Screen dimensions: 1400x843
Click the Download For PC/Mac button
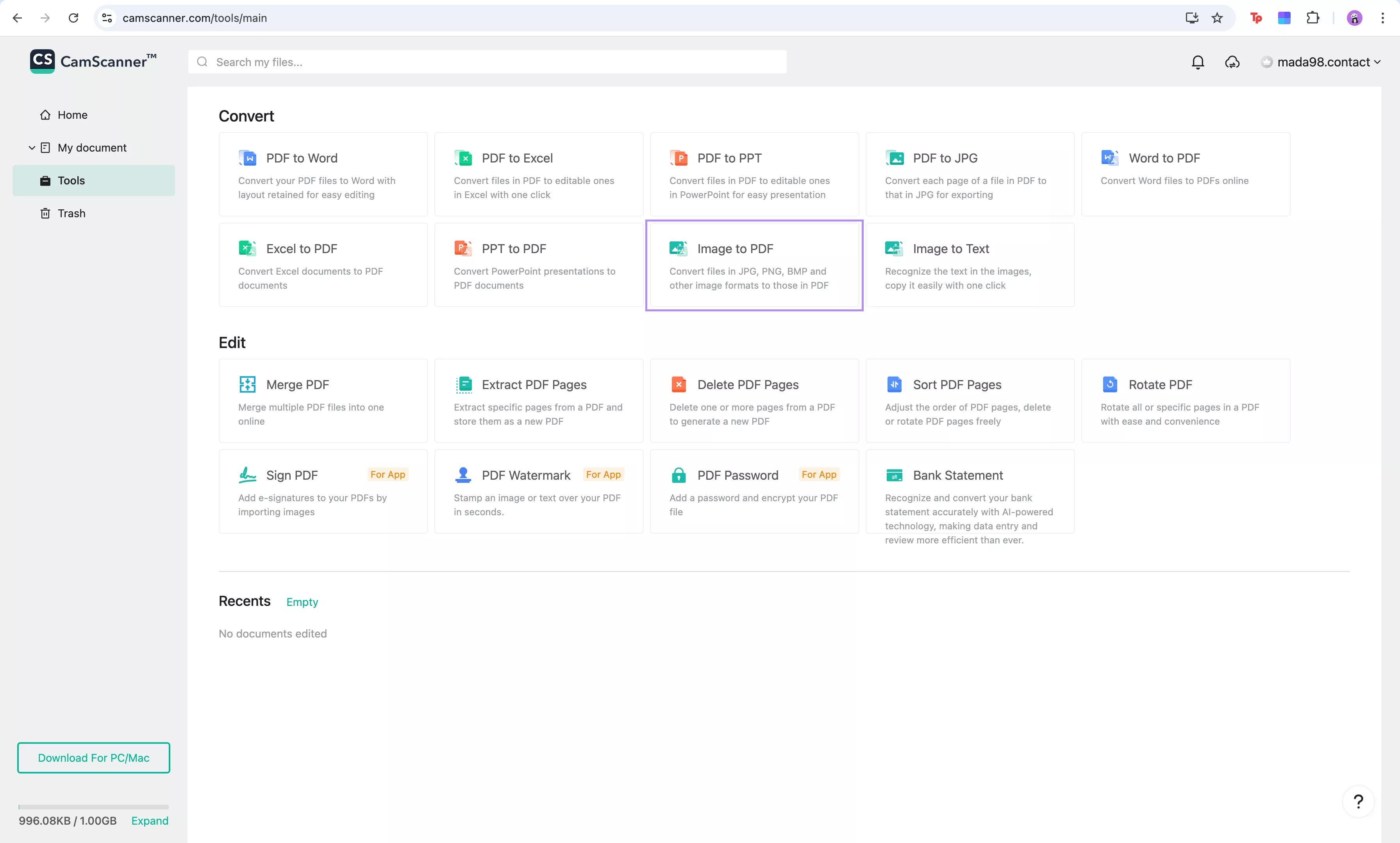coord(94,758)
